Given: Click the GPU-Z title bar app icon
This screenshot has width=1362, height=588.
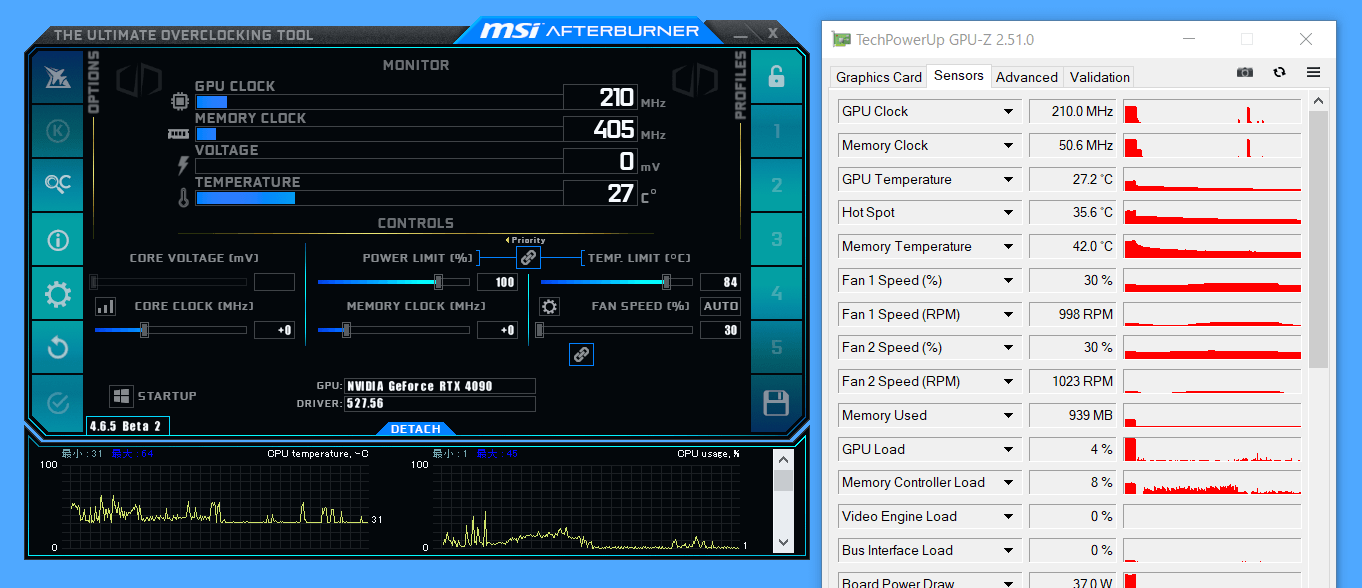Looking at the screenshot, I should [842, 40].
